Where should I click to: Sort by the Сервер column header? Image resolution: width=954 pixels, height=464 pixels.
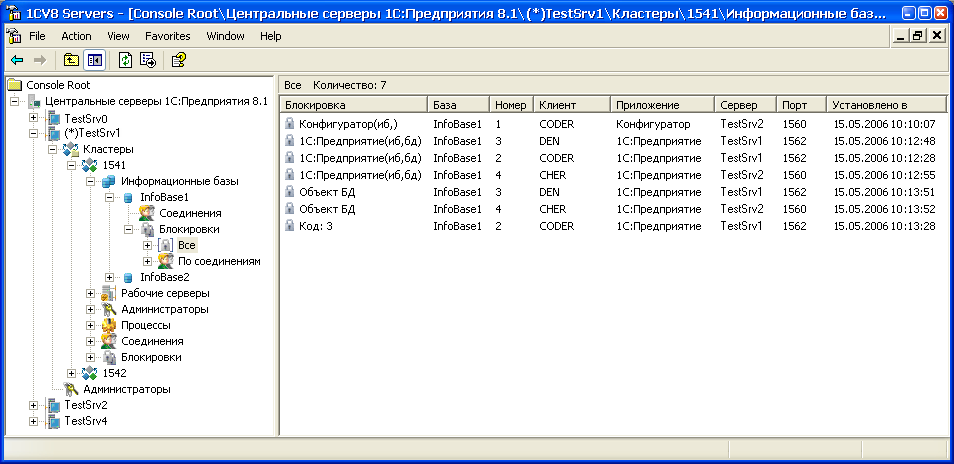coord(746,105)
